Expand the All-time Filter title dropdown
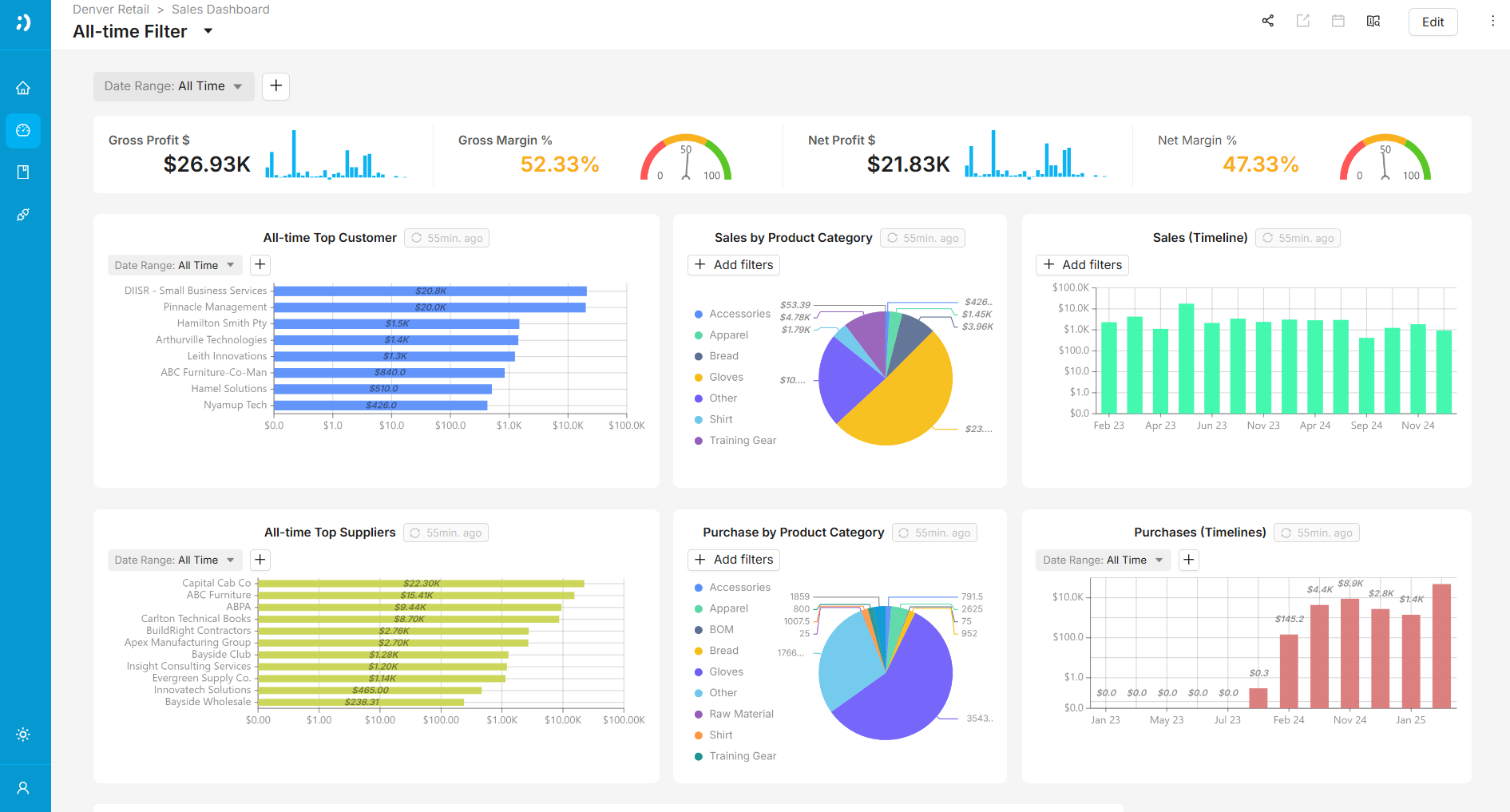Screen dimensions: 1510x812 208,31
